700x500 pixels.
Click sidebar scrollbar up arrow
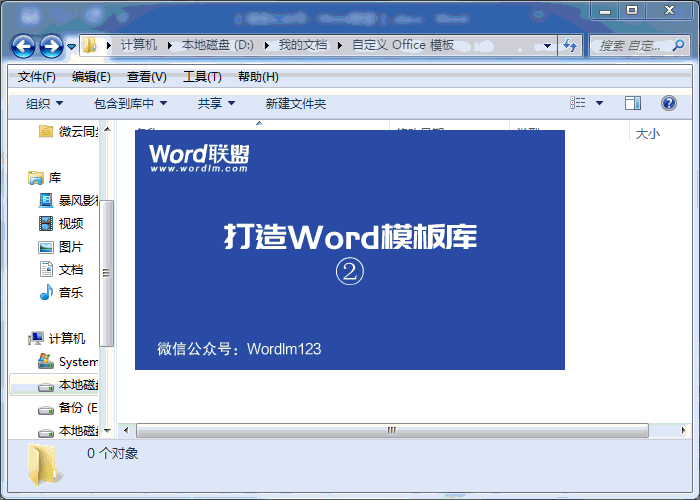click(107, 129)
